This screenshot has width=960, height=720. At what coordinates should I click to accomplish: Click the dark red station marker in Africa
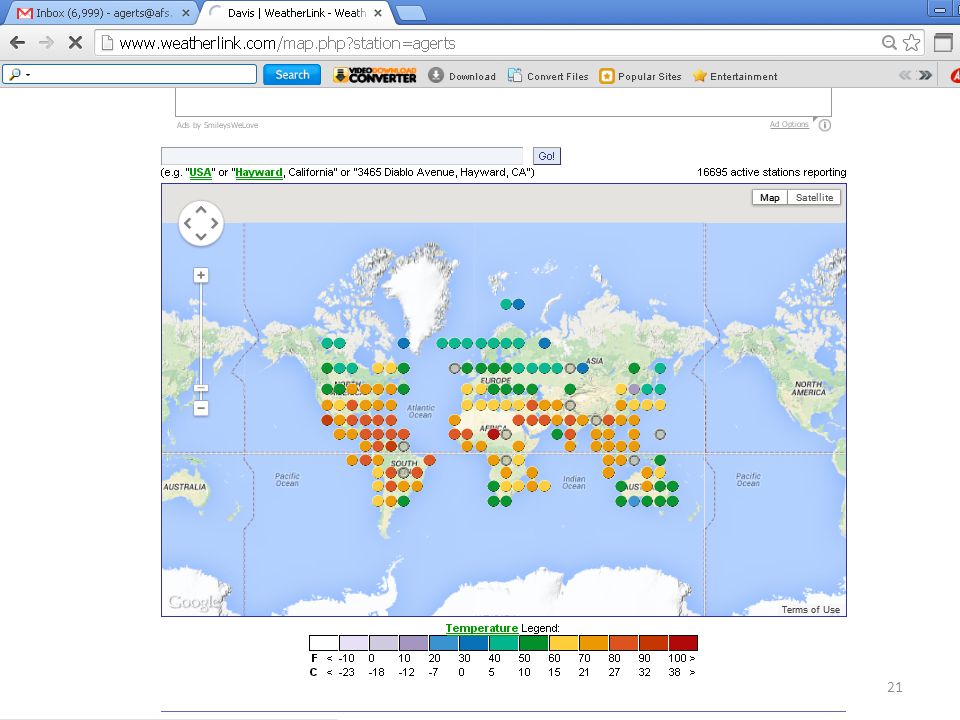(x=493, y=434)
